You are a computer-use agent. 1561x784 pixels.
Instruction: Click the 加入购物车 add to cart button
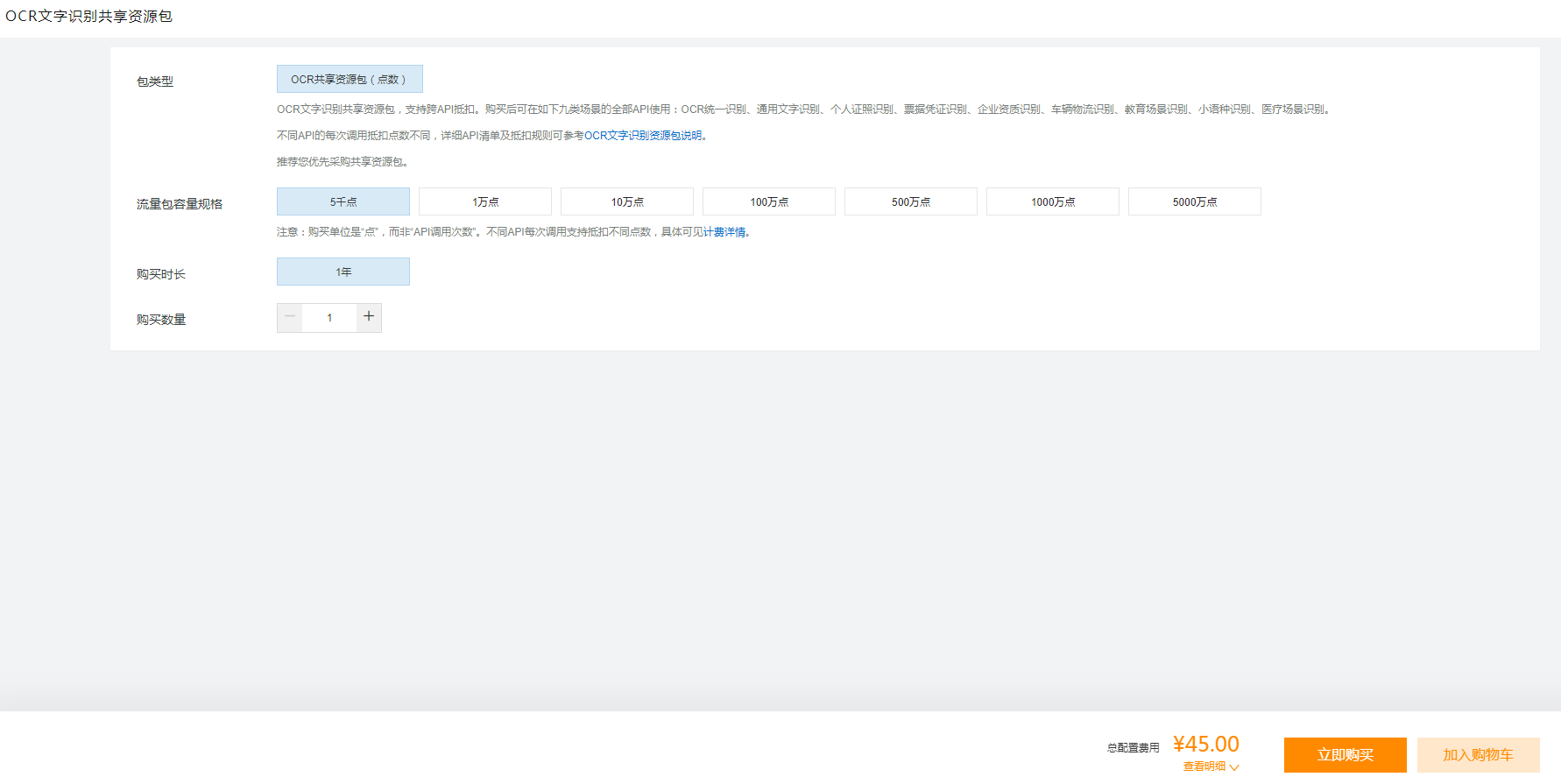(1479, 755)
